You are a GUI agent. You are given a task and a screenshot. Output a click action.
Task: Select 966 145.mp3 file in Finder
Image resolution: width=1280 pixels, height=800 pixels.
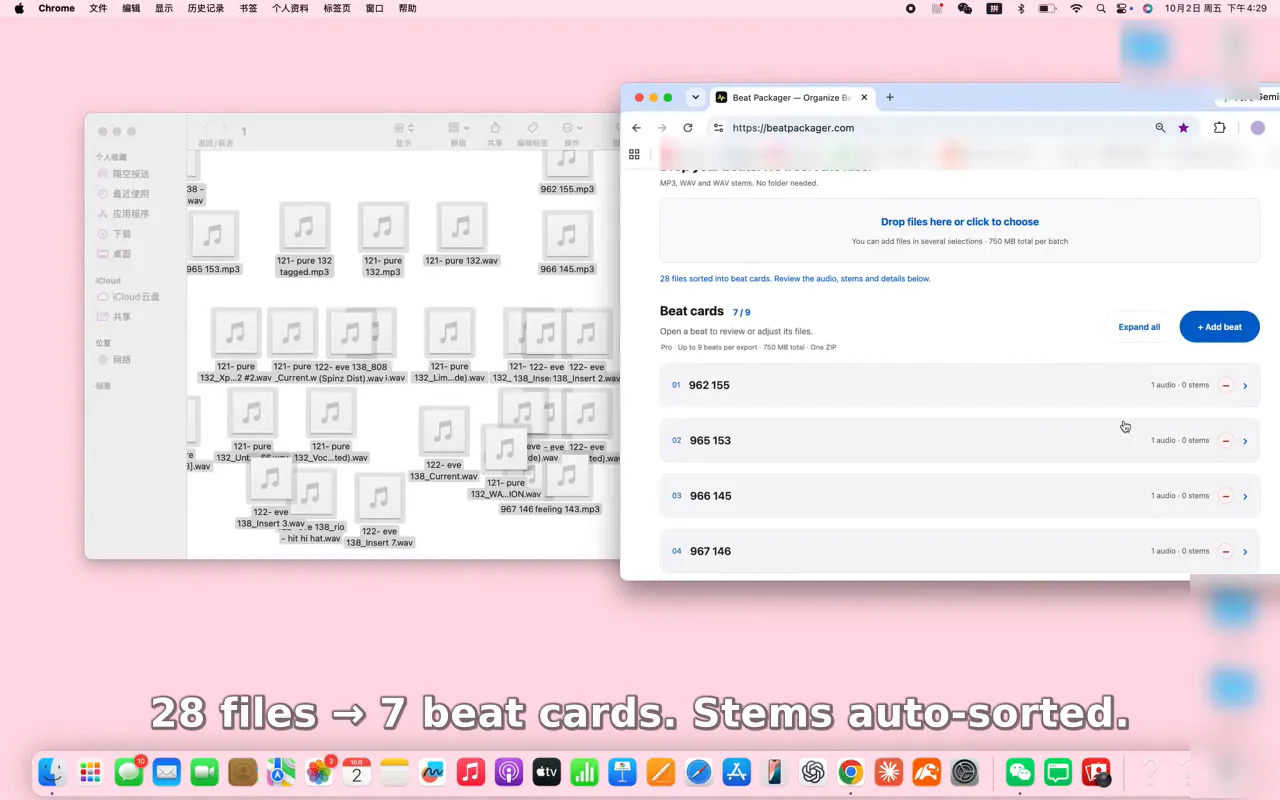(567, 243)
